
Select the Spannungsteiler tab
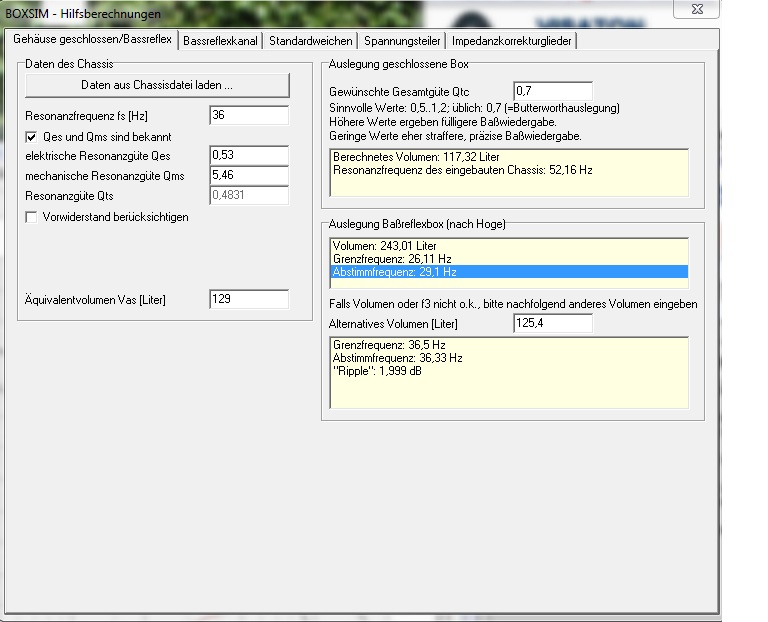[402, 41]
